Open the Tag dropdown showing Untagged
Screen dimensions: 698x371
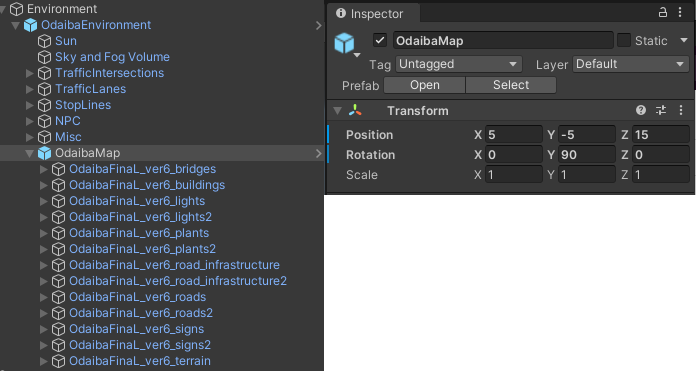coord(459,64)
